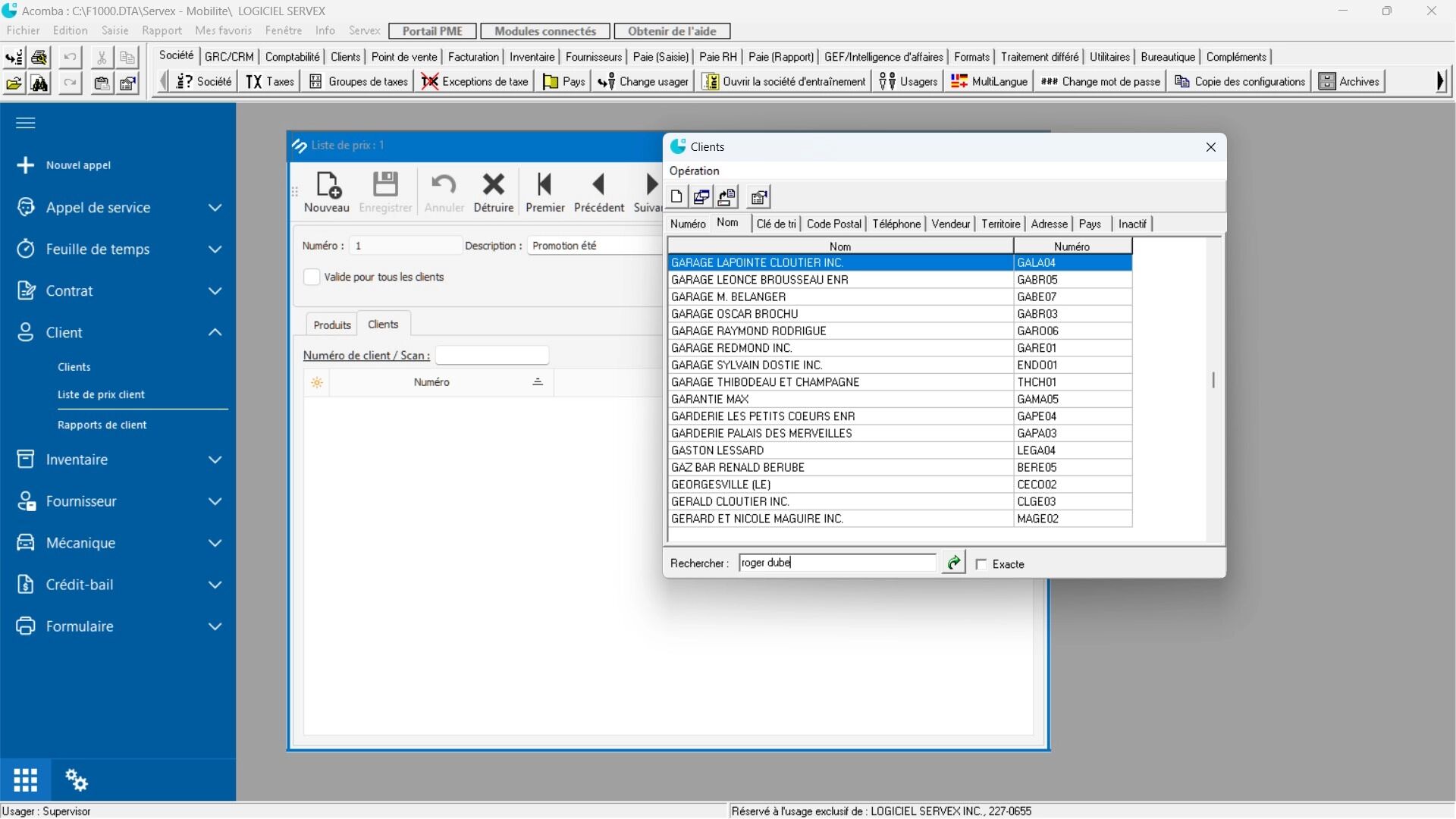Image resolution: width=1456 pixels, height=819 pixels.
Task: Open the apps grid icon in sidebar
Action: click(x=25, y=780)
